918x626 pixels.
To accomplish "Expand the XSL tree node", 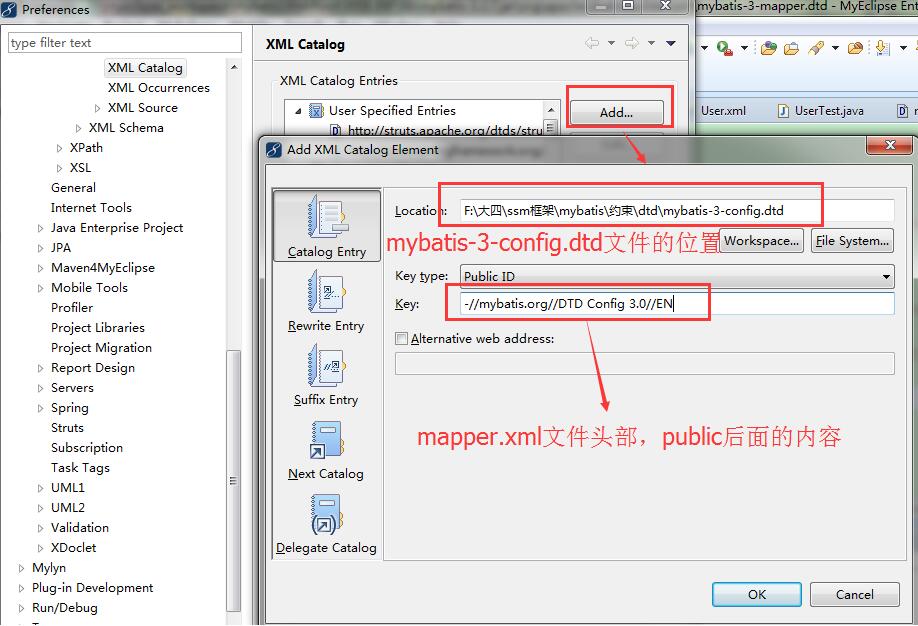I will coord(59,168).
